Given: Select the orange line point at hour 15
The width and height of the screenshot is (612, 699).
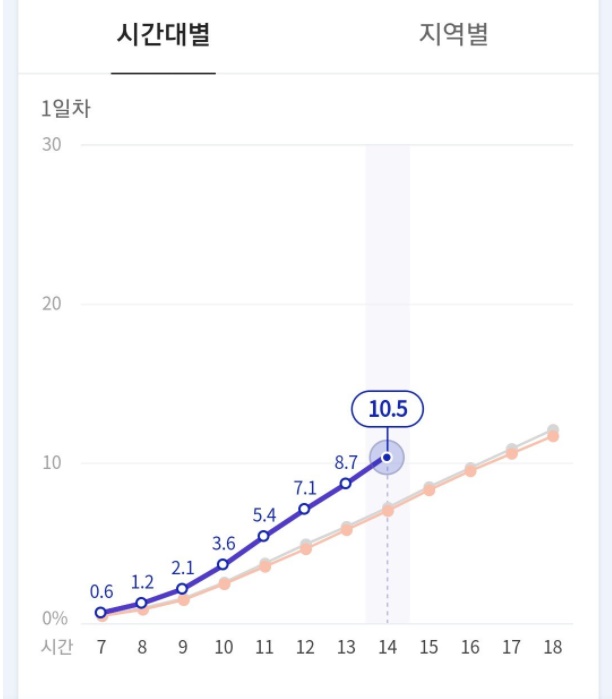Looking at the screenshot, I should click(429, 490).
